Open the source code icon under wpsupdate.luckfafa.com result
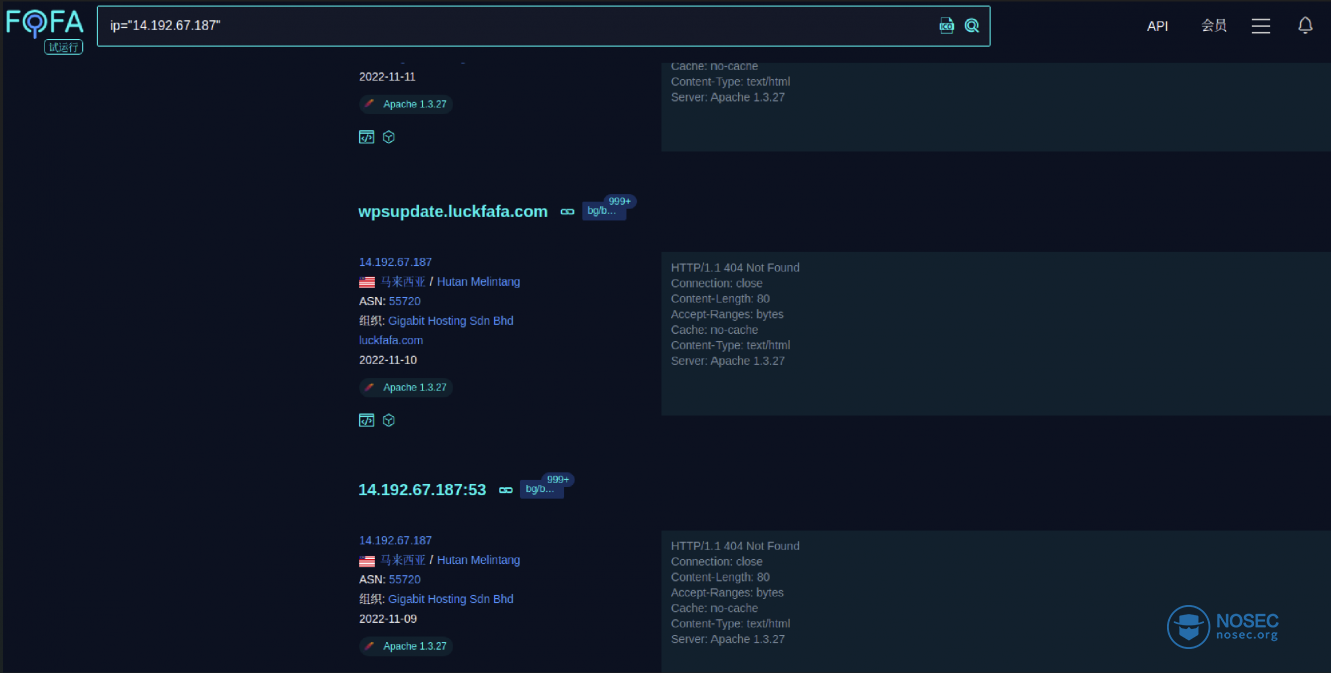The image size is (1331, 673). point(366,420)
